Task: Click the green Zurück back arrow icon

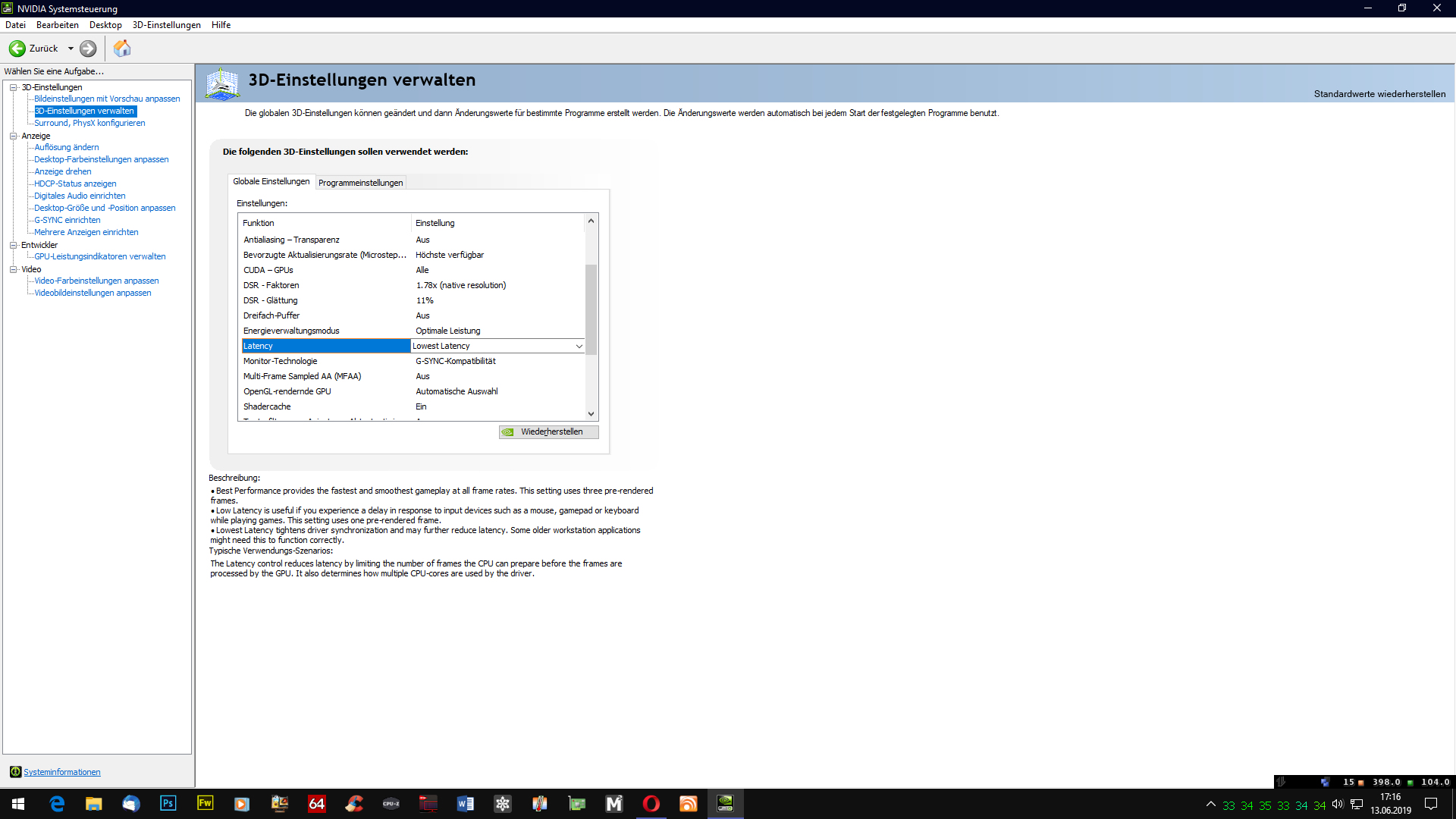Action: [17, 49]
